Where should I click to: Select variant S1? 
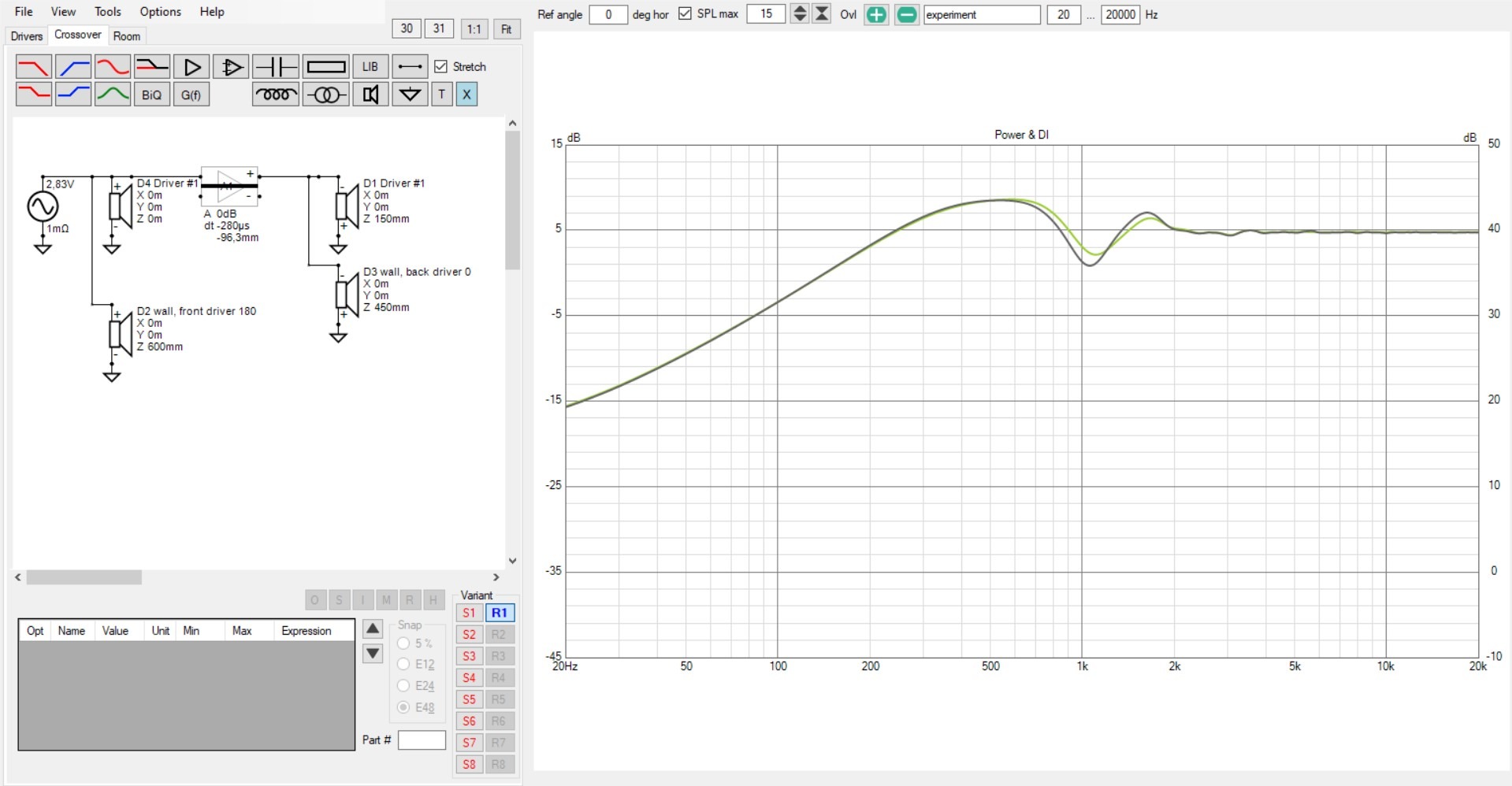coord(469,613)
